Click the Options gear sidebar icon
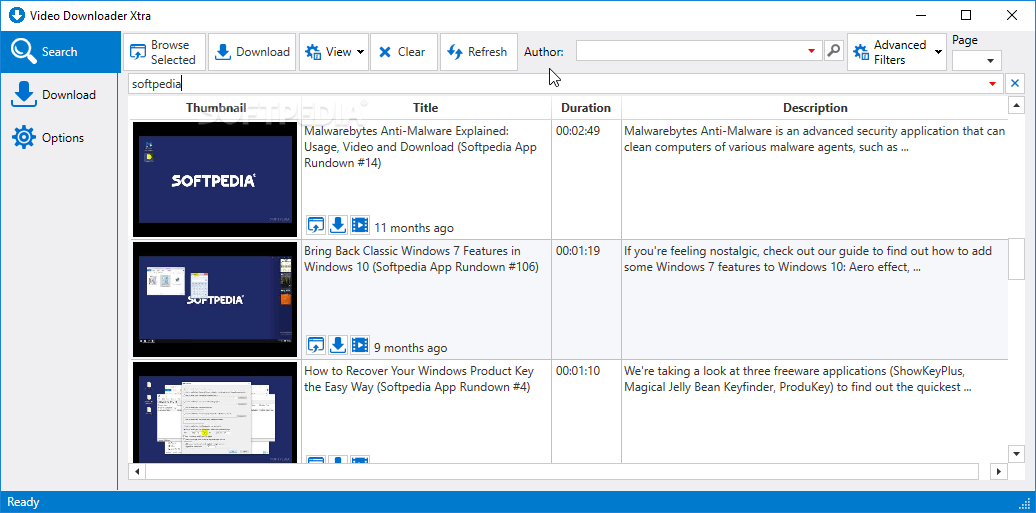 coord(24,138)
